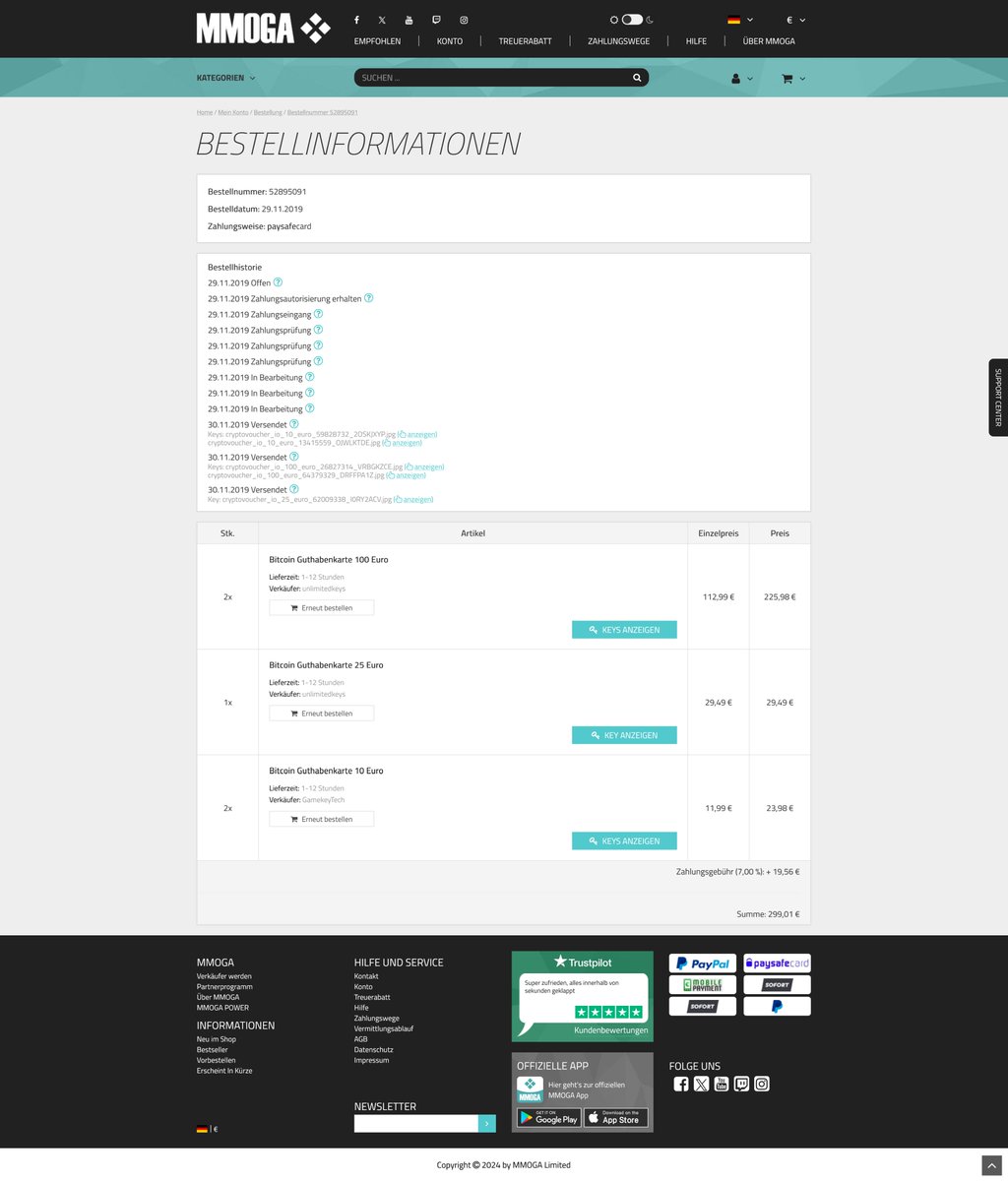Open the shopping cart dropdown
The width and height of the screenshot is (1008, 1181).
pyautogui.click(x=793, y=79)
